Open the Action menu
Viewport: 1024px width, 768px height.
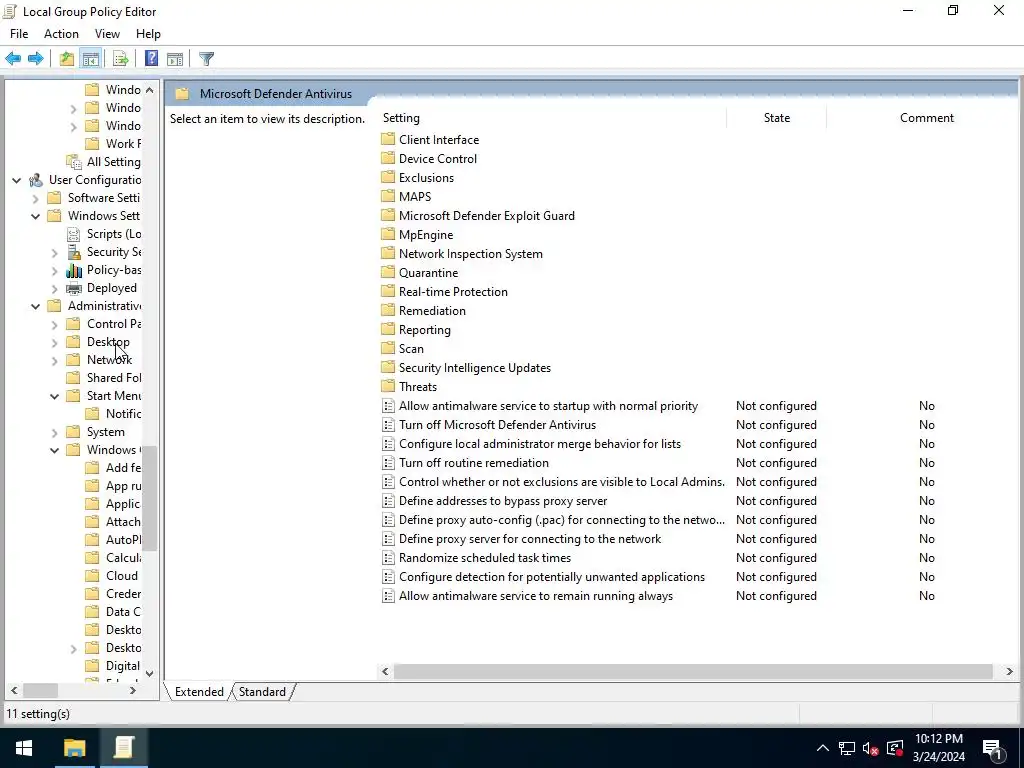pyautogui.click(x=61, y=34)
